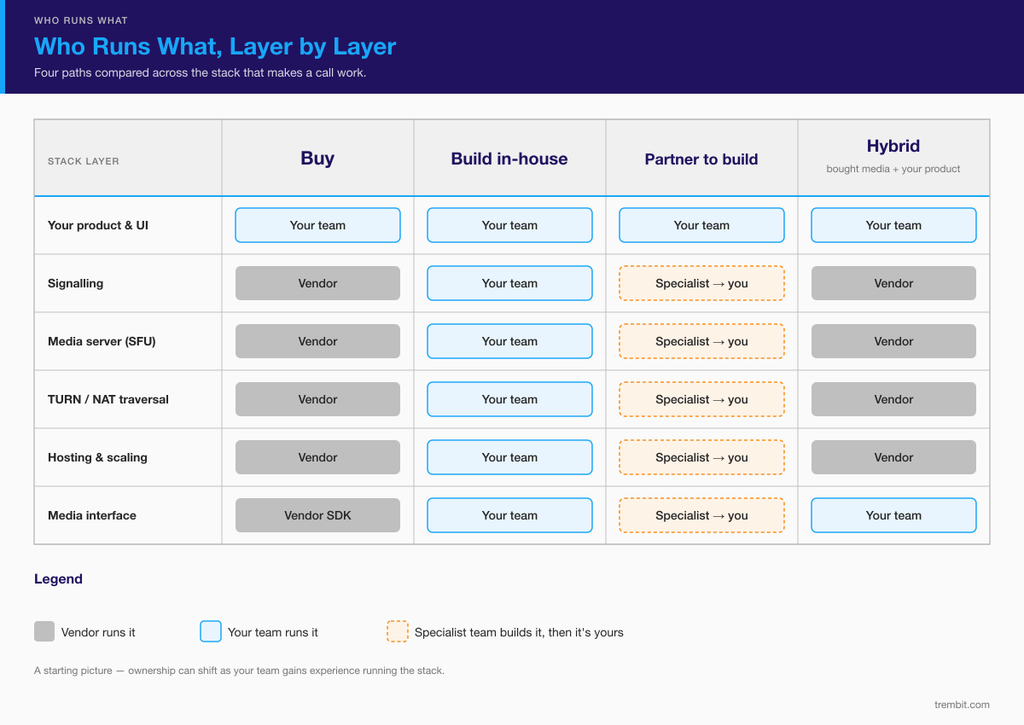Screen dimensions: 1024x725
Task: Click 'Your team' in Hybrid, product row
Action: [x=893, y=225]
